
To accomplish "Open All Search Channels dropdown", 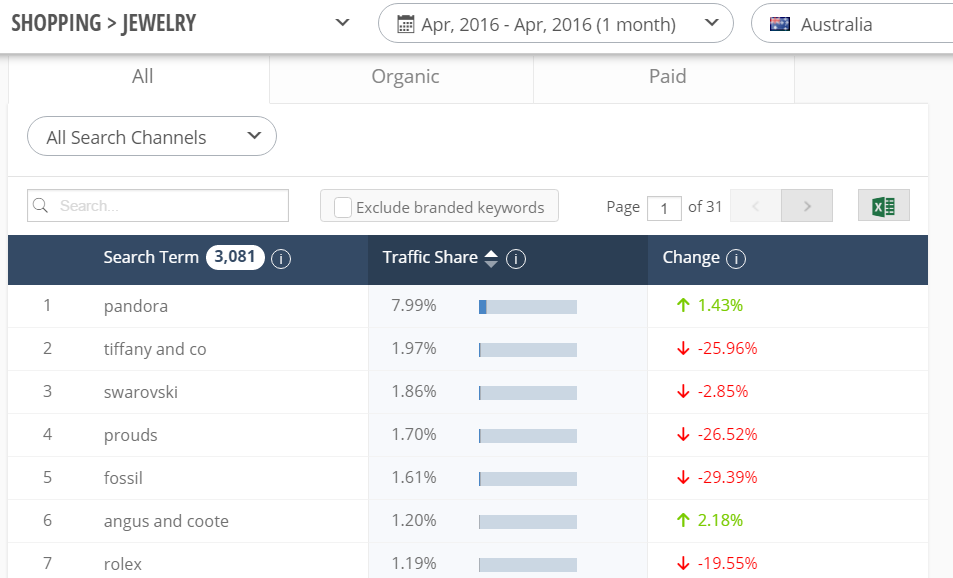I will (152, 136).
